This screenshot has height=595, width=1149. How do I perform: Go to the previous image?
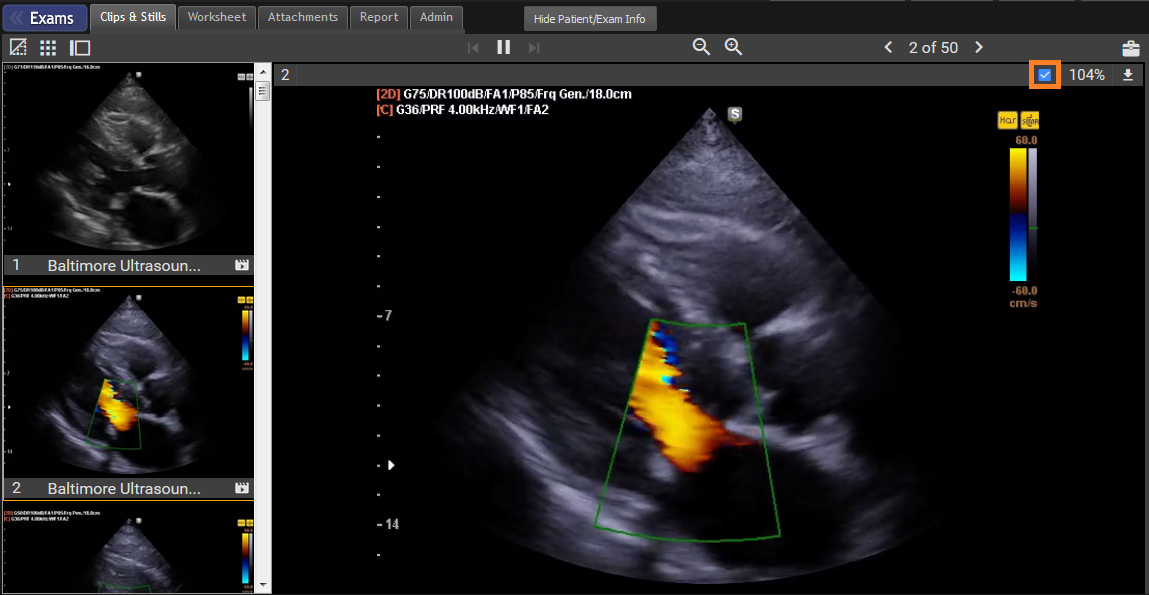pos(888,47)
